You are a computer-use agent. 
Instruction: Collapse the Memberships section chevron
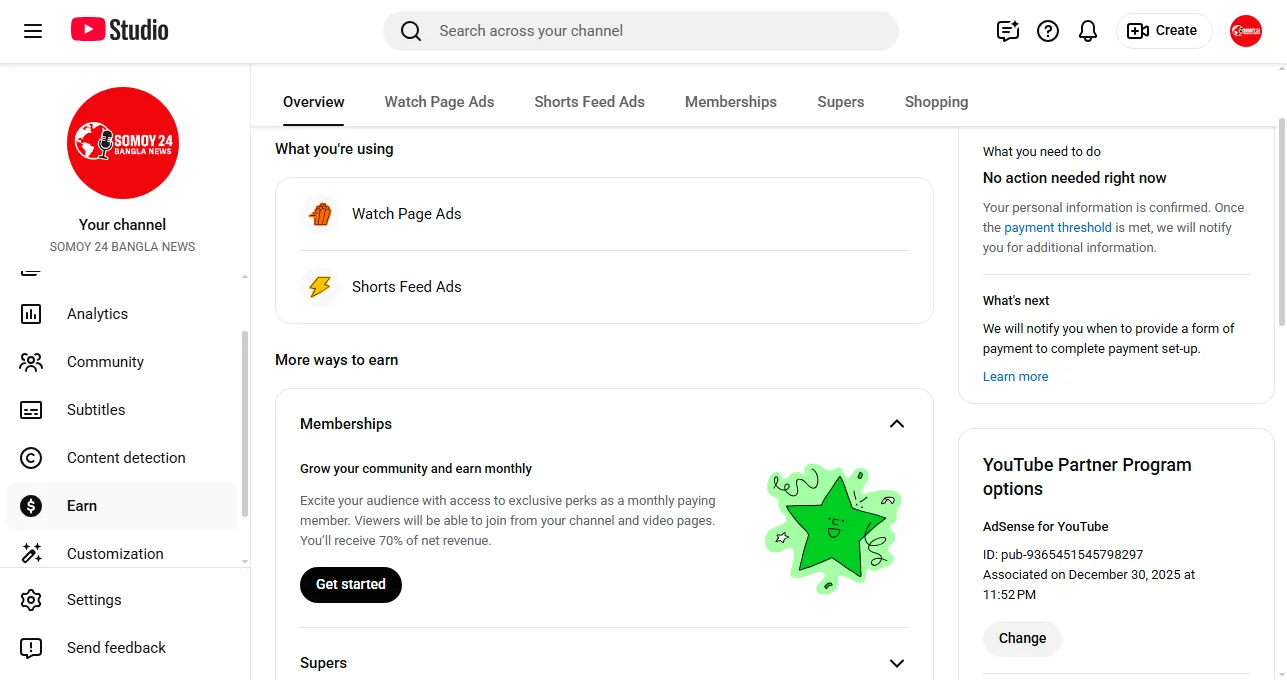[x=897, y=424]
